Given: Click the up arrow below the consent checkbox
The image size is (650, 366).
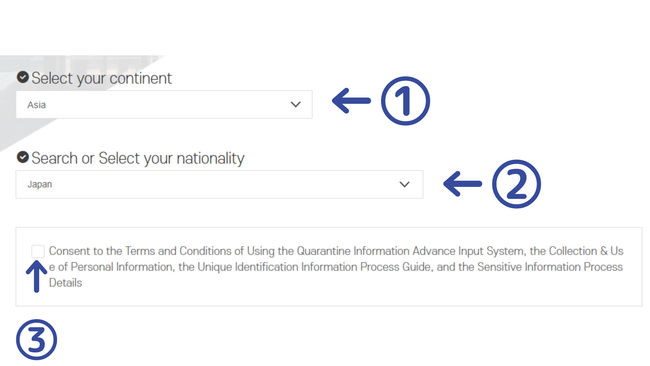Looking at the screenshot, I should click(x=36, y=276).
